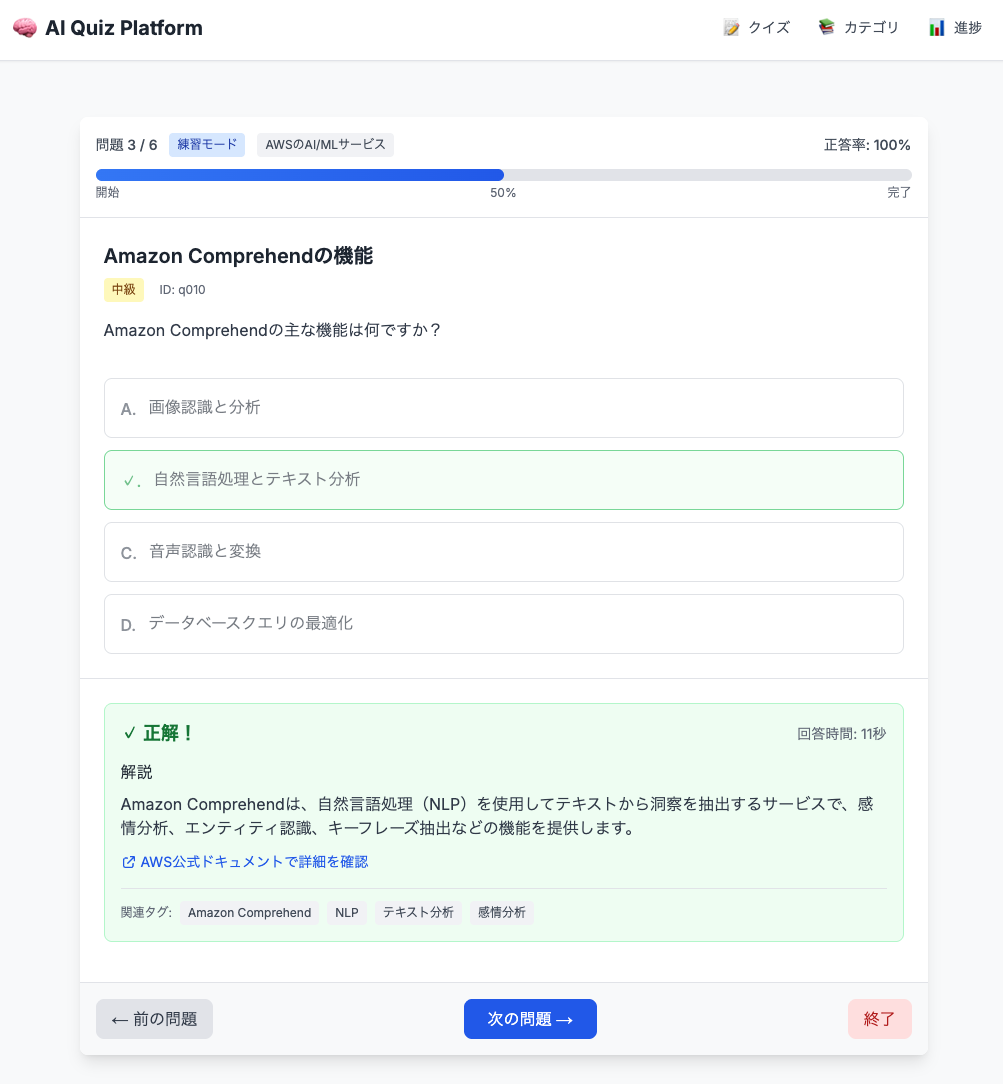Screen dimensions: 1003x1084
Task: Click the books icon beside カテゴリ
Action: click(827, 28)
